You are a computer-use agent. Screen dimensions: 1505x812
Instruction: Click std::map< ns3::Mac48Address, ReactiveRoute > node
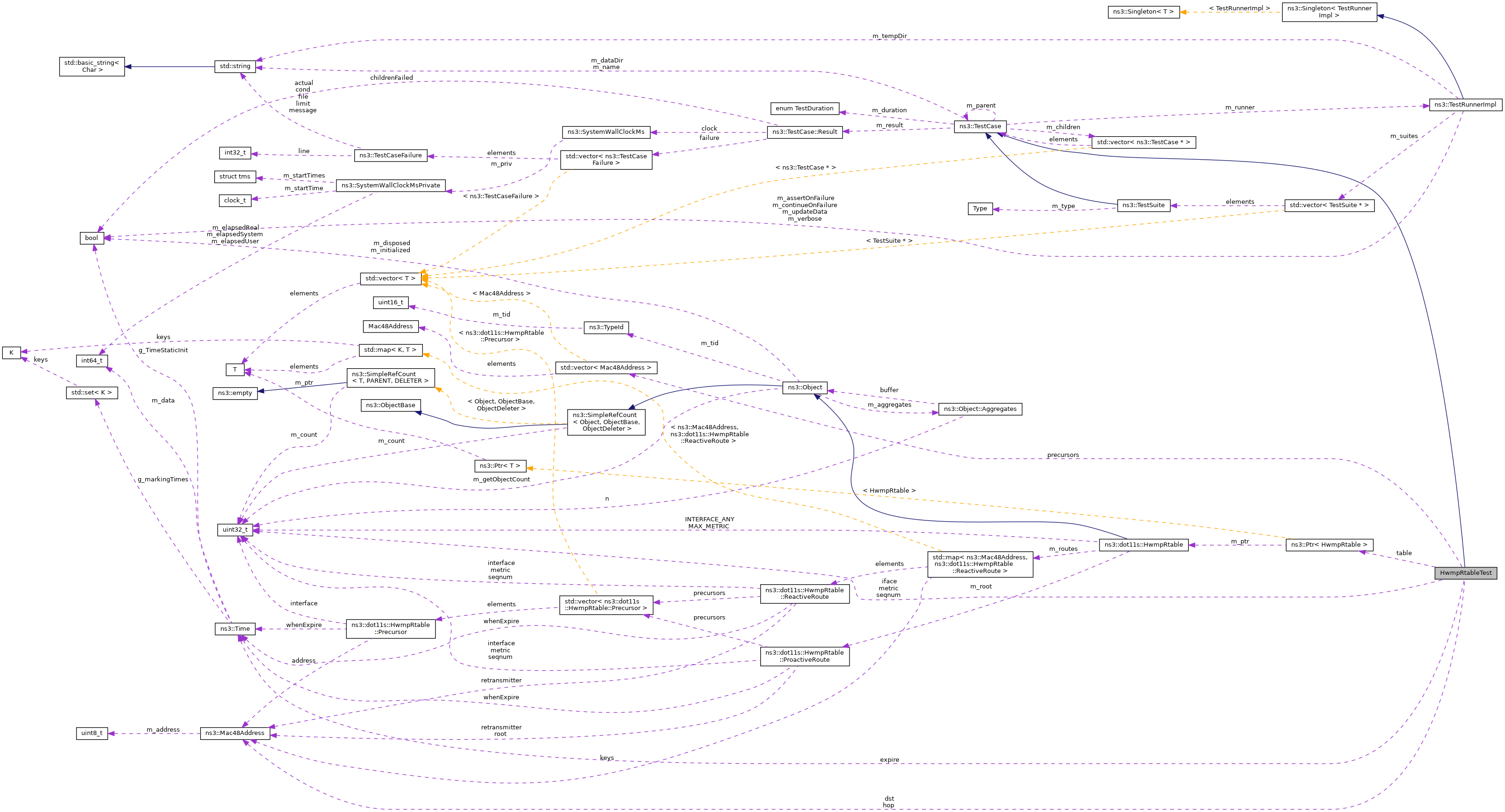pyautogui.click(x=980, y=565)
